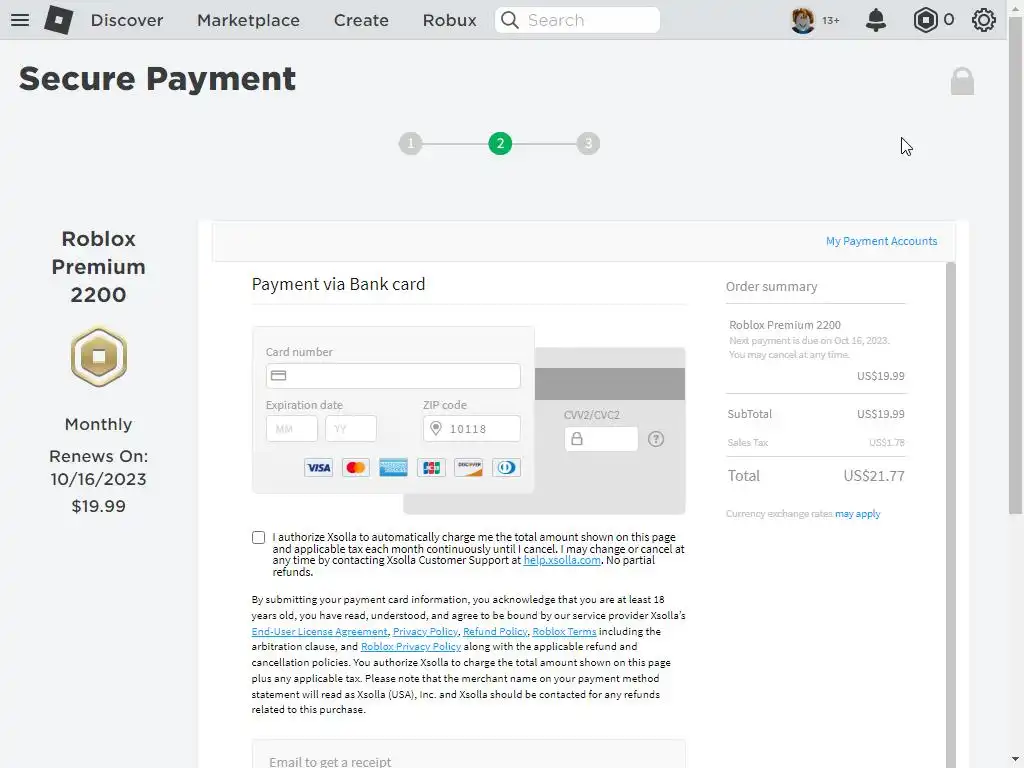Click the 'Roblox Premium 2200' order summary item

coord(785,325)
